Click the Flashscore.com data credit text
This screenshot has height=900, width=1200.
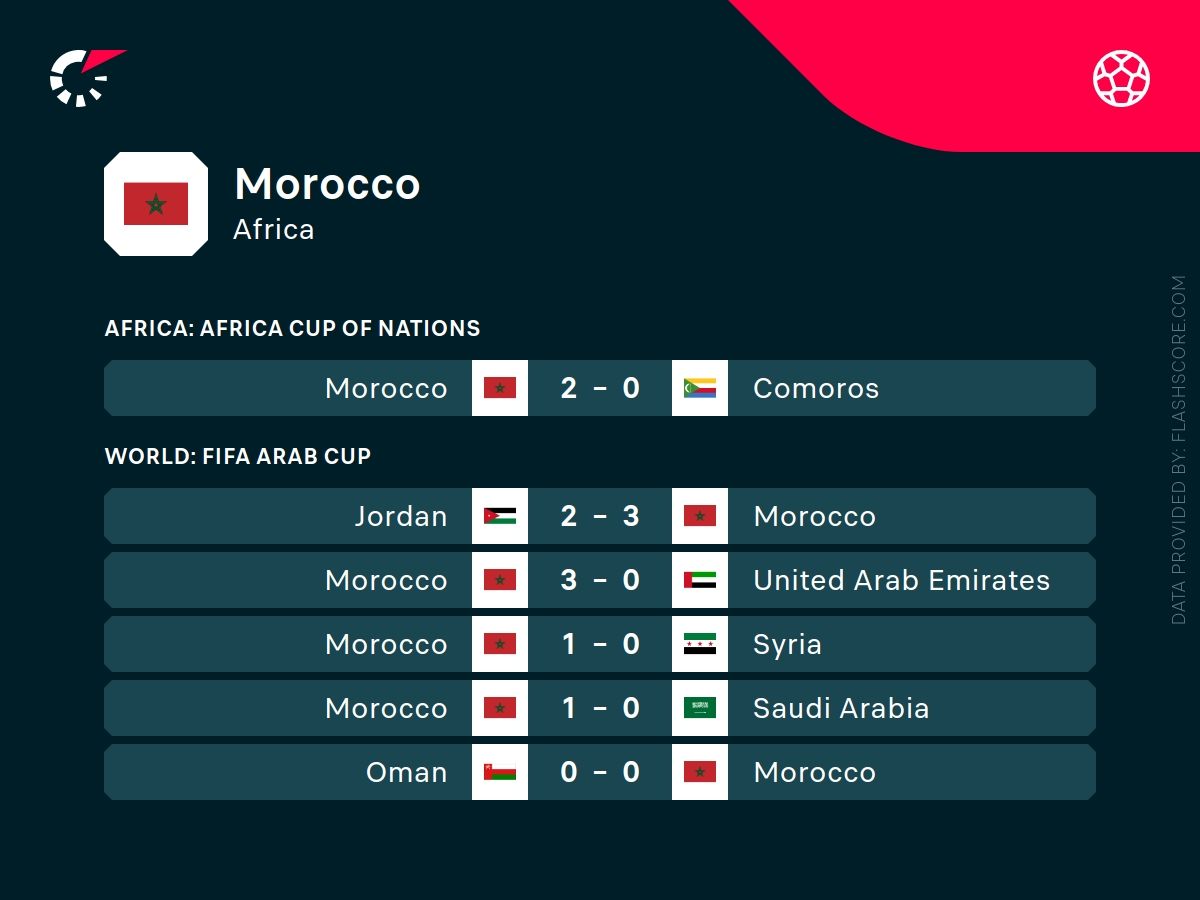point(1179,450)
